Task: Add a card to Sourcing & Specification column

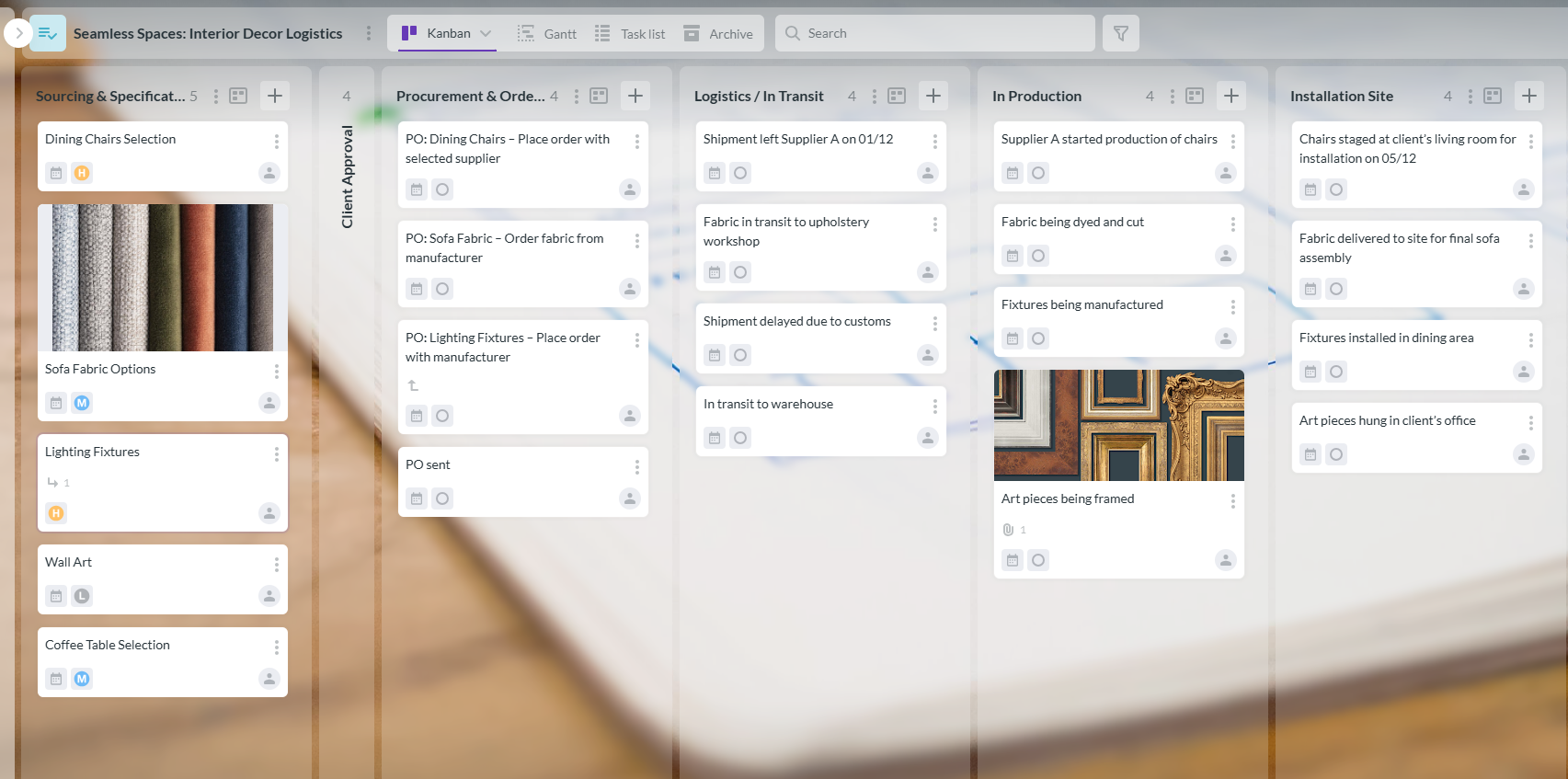Action: tap(275, 96)
